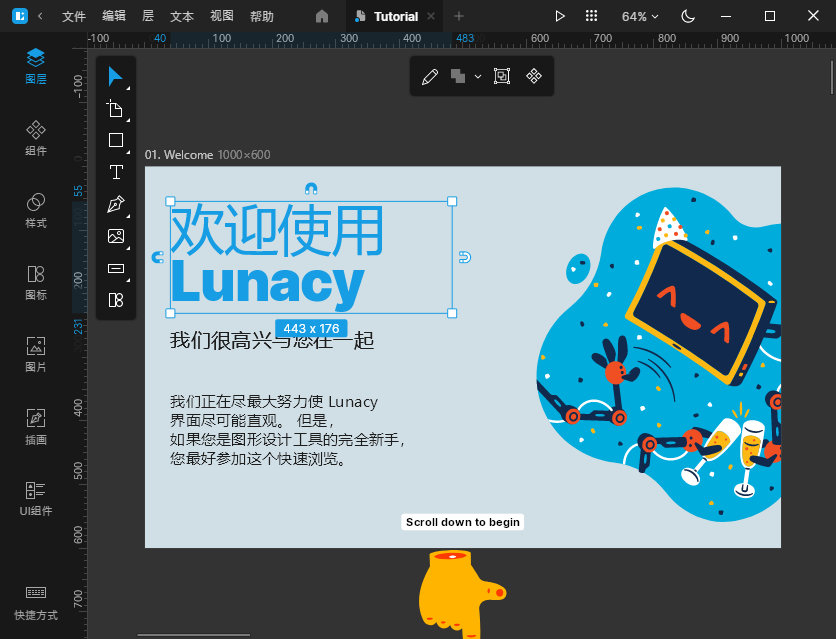Open the UI组件 panel in the sidebar
The image size is (836, 639).
click(35, 497)
